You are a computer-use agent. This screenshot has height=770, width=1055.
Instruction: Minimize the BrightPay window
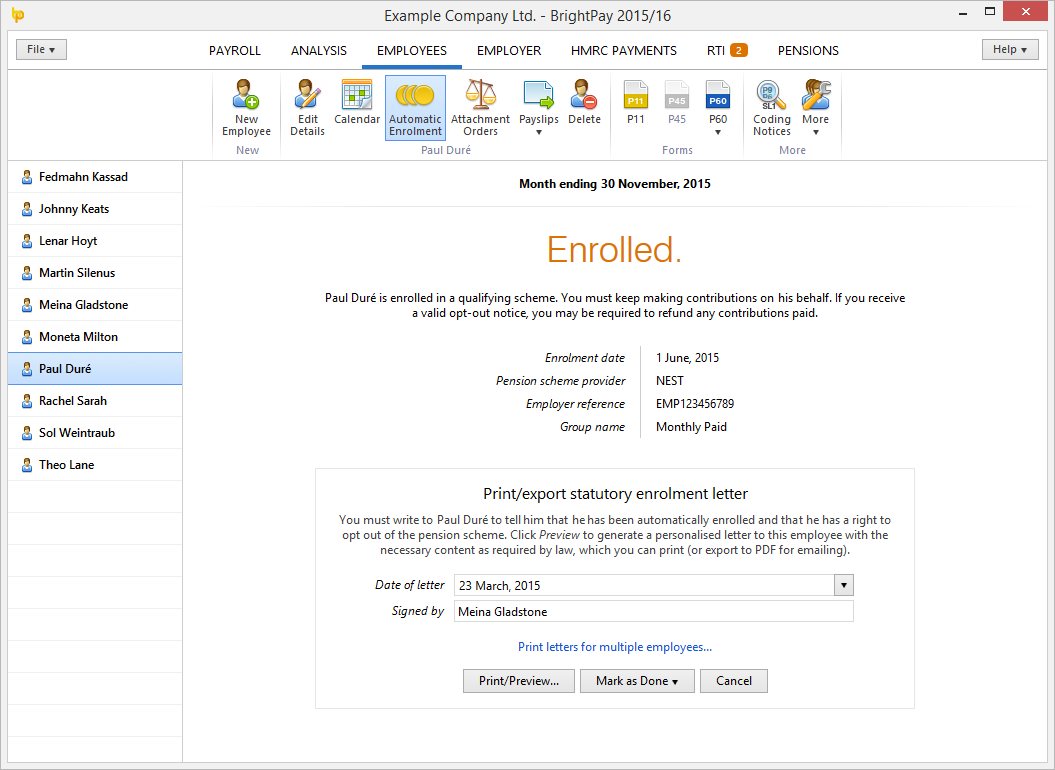[963, 11]
